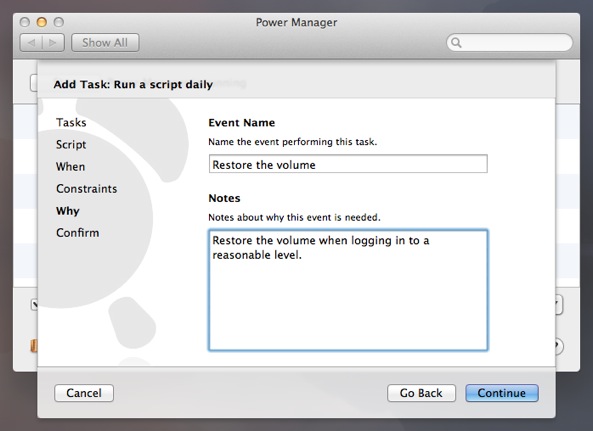Click the 'Notes' heading text
The height and width of the screenshot is (431, 593).
[x=224, y=198]
